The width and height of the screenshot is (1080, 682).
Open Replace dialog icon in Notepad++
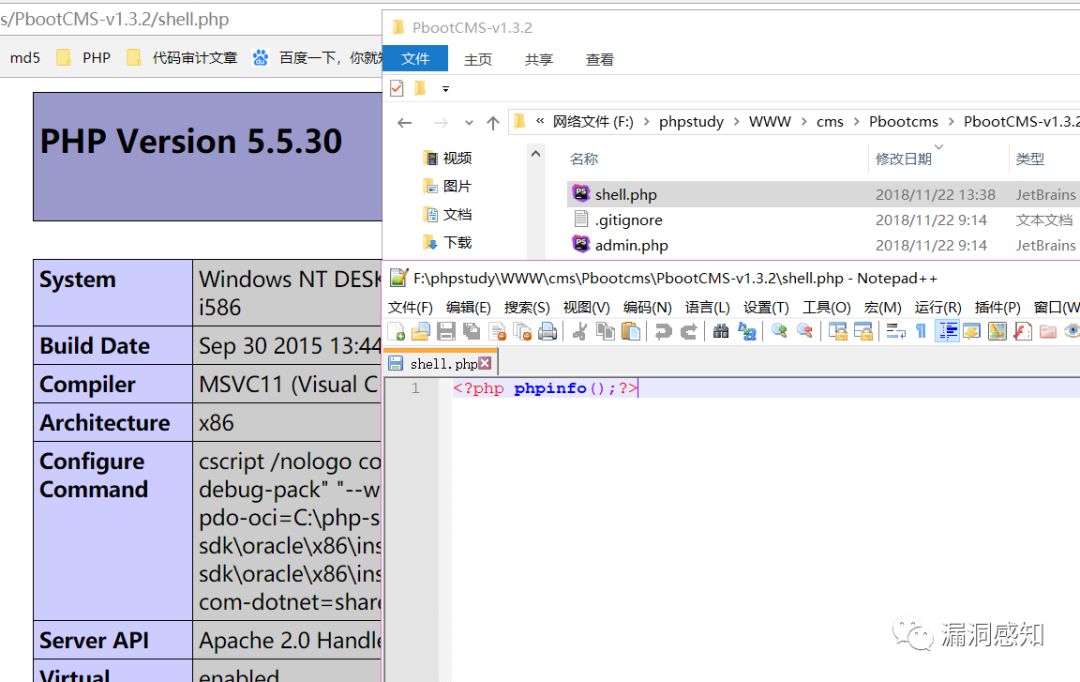tap(747, 332)
